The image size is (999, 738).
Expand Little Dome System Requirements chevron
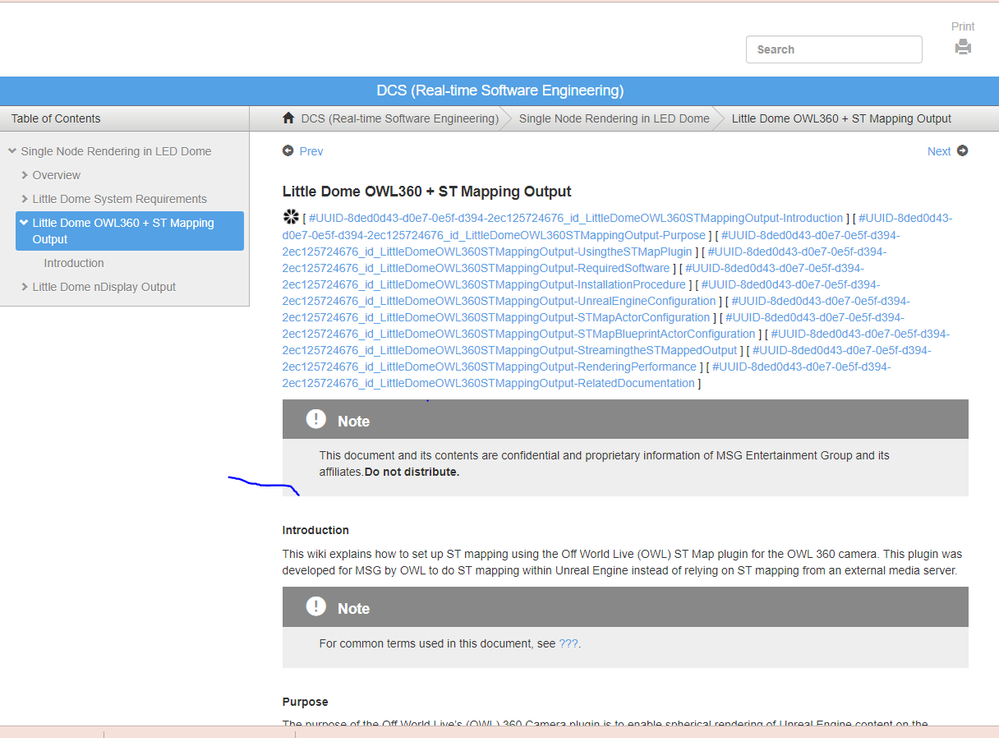pyautogui.click(x=24, y=199)
